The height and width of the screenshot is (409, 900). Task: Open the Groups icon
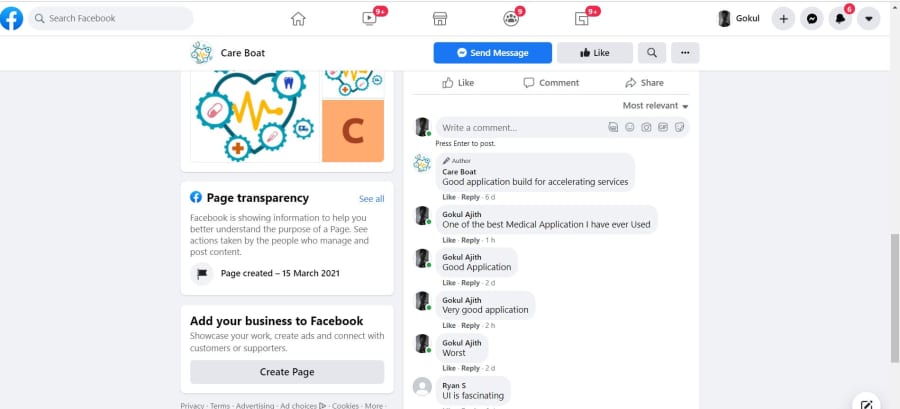pyautogui.click(x=510, y=19)
